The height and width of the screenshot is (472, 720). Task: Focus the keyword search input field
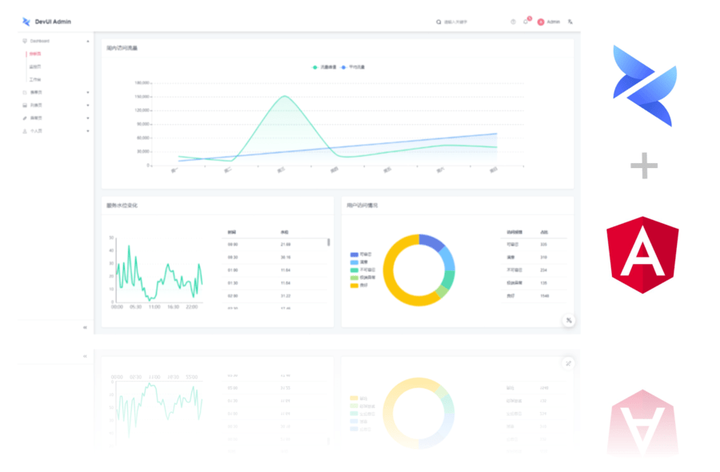pos(456,22)
